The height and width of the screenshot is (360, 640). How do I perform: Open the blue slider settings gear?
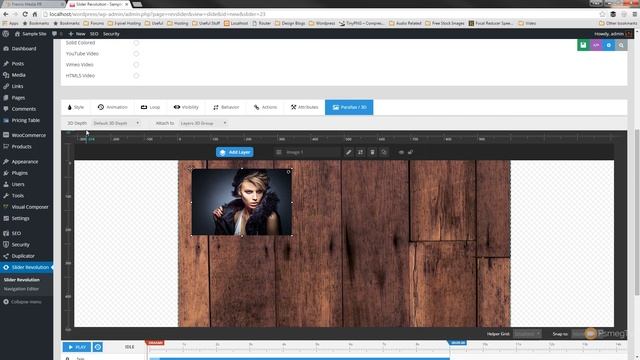click(x=609, y=45)
